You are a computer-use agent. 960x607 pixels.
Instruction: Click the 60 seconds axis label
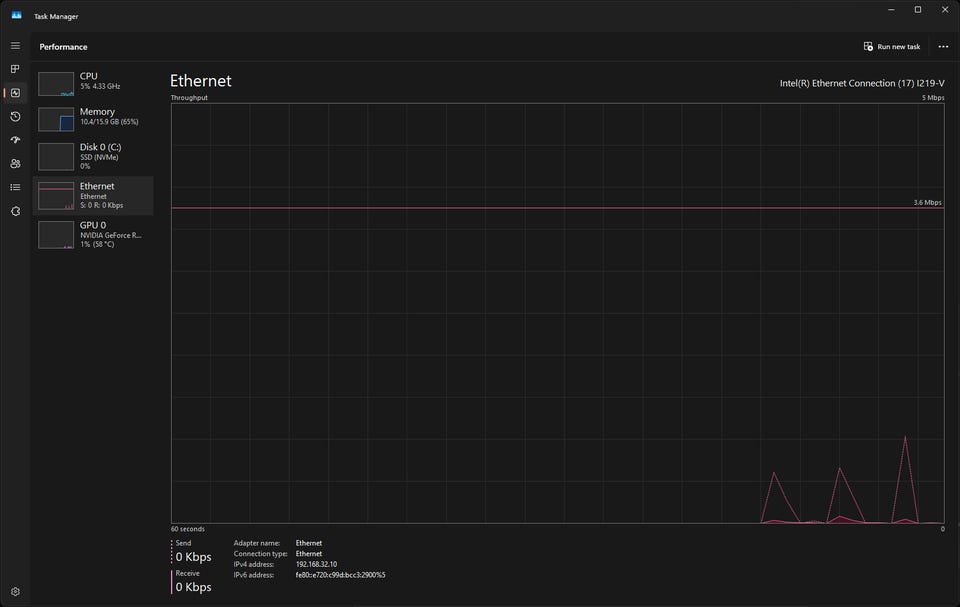tap(188, 529)
